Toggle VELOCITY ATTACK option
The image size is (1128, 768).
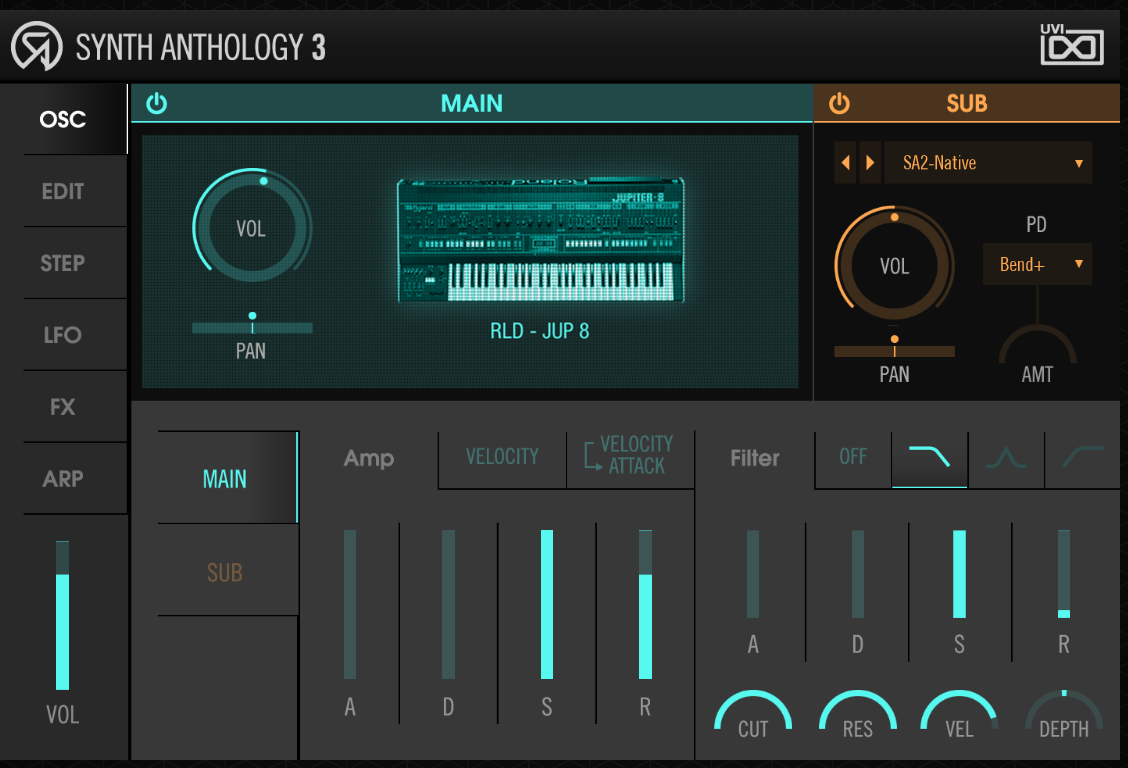pos(630,455)
